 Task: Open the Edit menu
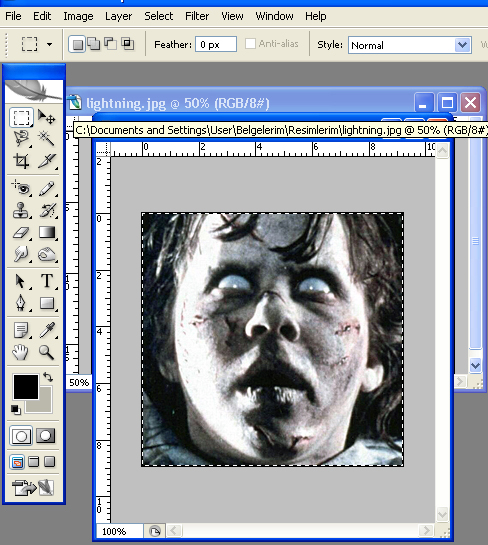[42, 16]
